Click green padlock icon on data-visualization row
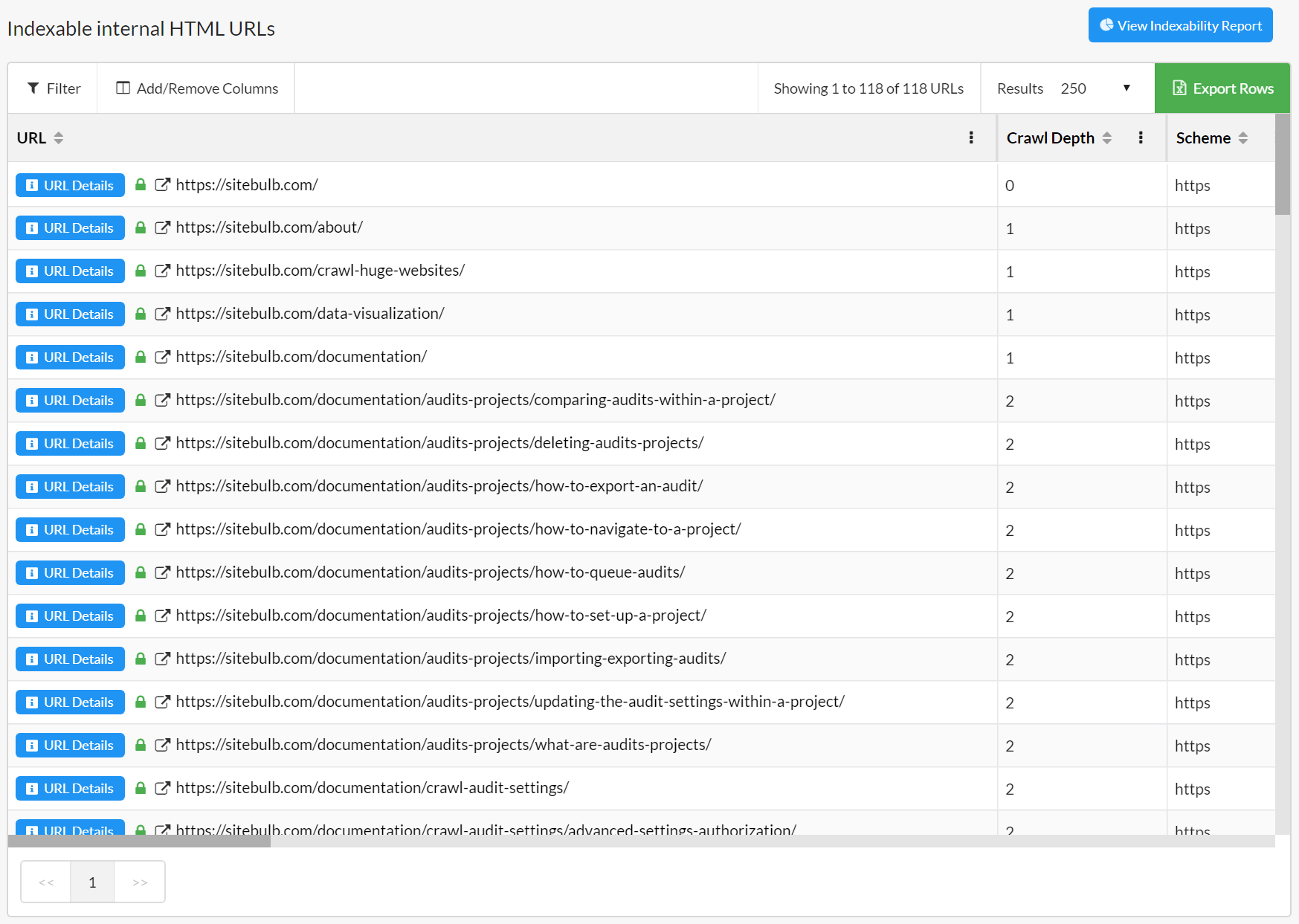The height and width of the screenshot is (924, 1299). coord(140,314)
